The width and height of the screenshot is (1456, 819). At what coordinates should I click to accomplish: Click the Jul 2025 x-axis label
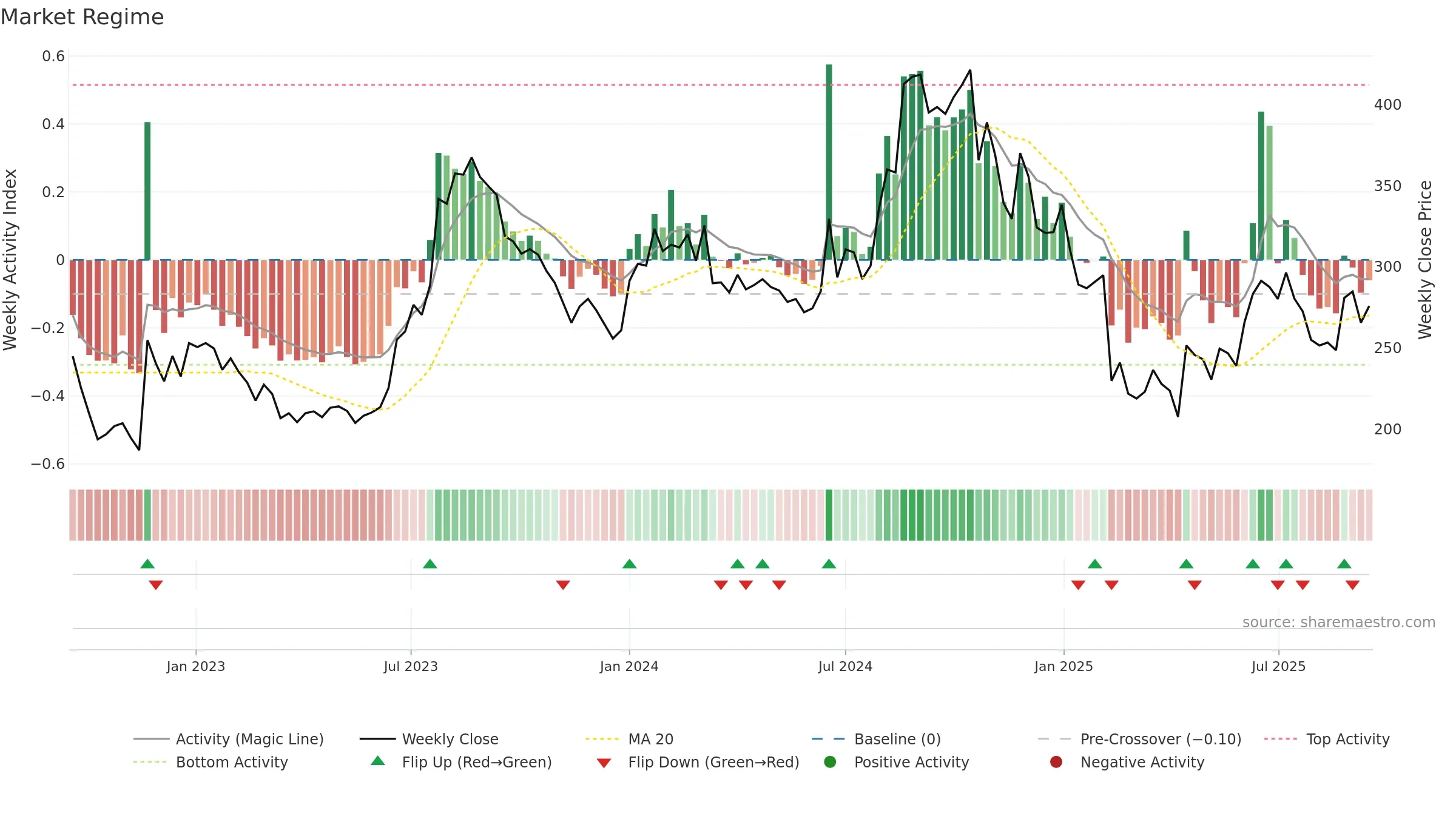[x=1278, y=666]
